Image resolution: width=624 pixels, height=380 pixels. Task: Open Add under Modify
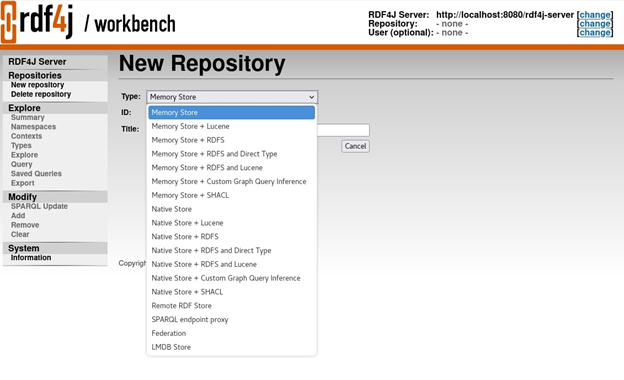click(18, 216)
